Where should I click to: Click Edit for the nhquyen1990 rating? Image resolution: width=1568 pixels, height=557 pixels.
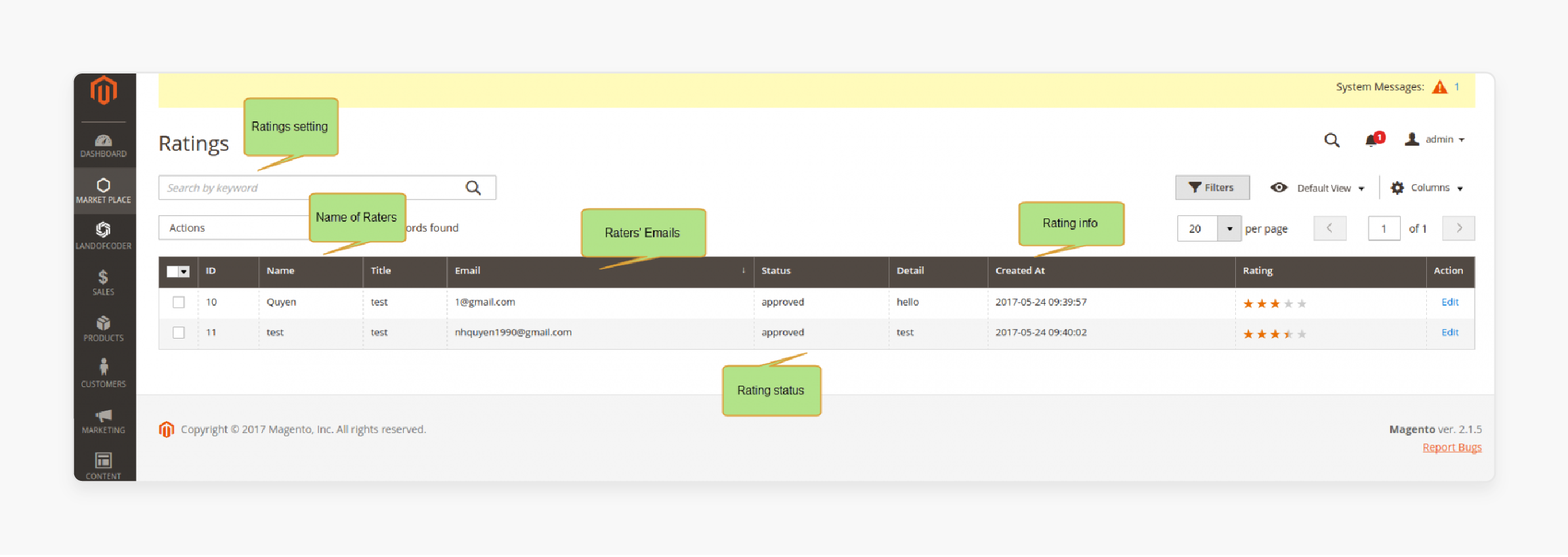[1450, 333]
